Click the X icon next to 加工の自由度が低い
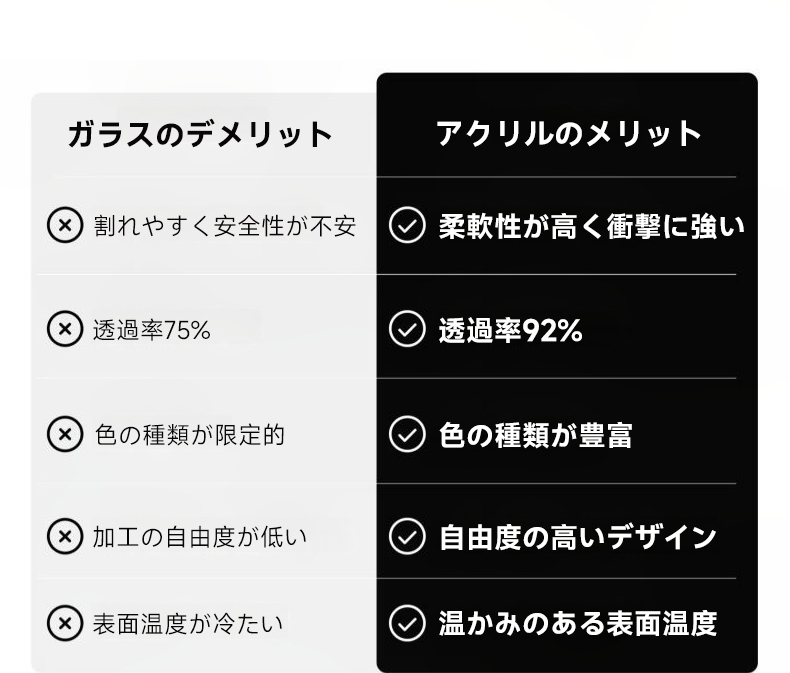 (65, 536)
